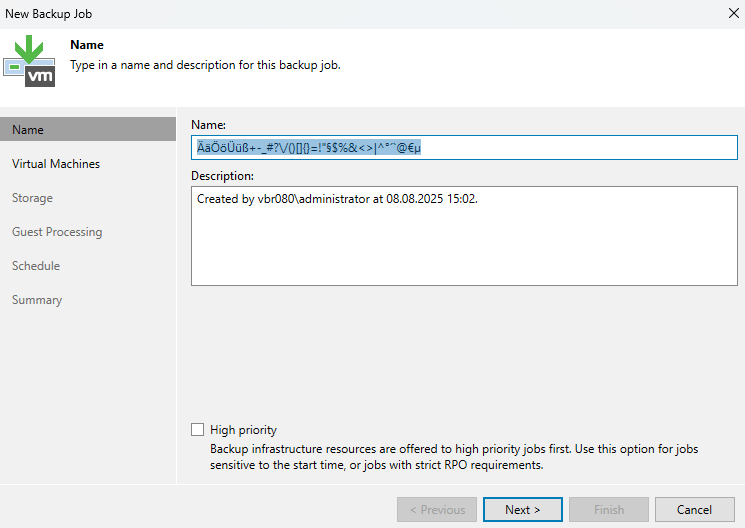Click the bold Name heading in header
Screen dimensions: 745x528
[87, 45]
